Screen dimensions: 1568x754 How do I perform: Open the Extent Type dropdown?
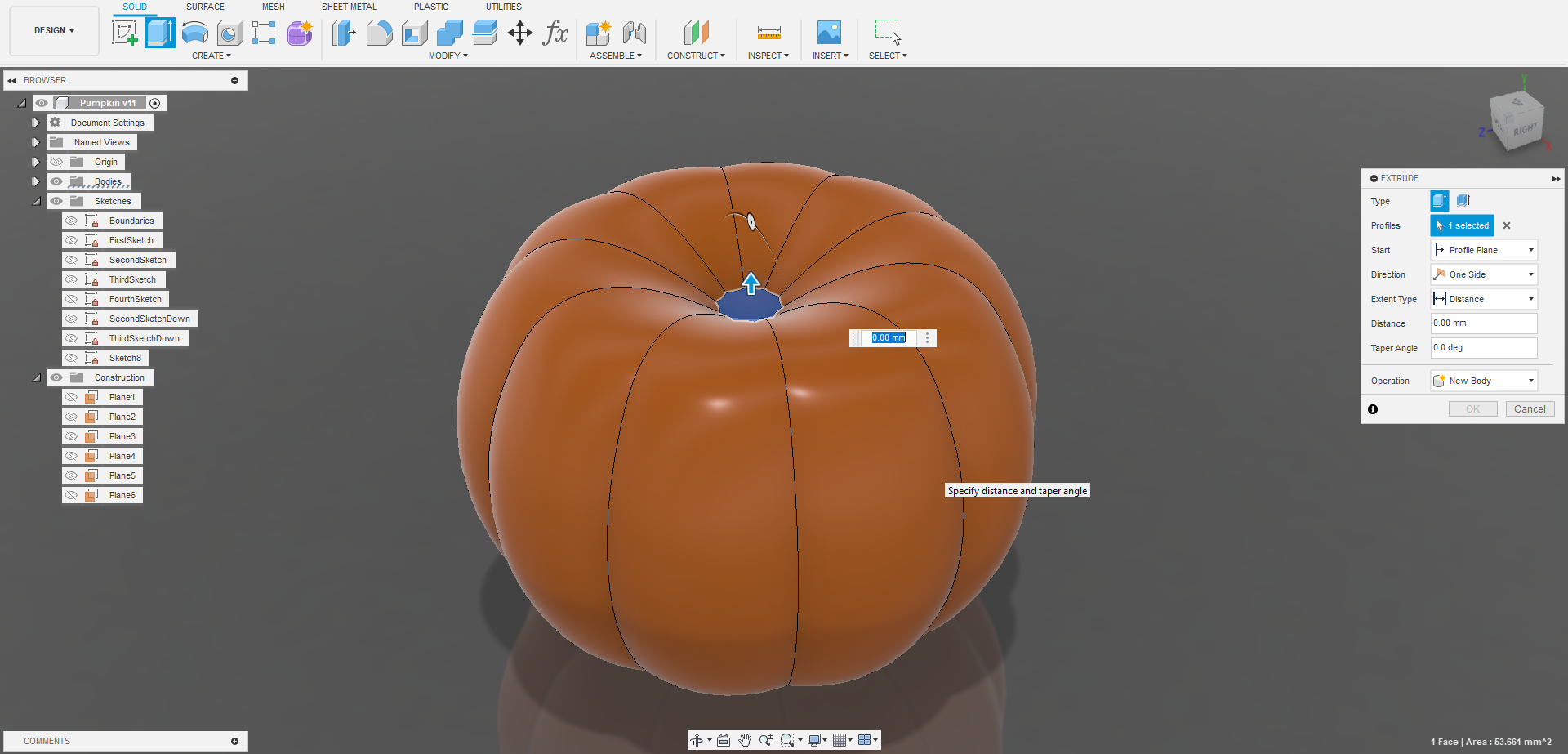[x=1484, y=299]
